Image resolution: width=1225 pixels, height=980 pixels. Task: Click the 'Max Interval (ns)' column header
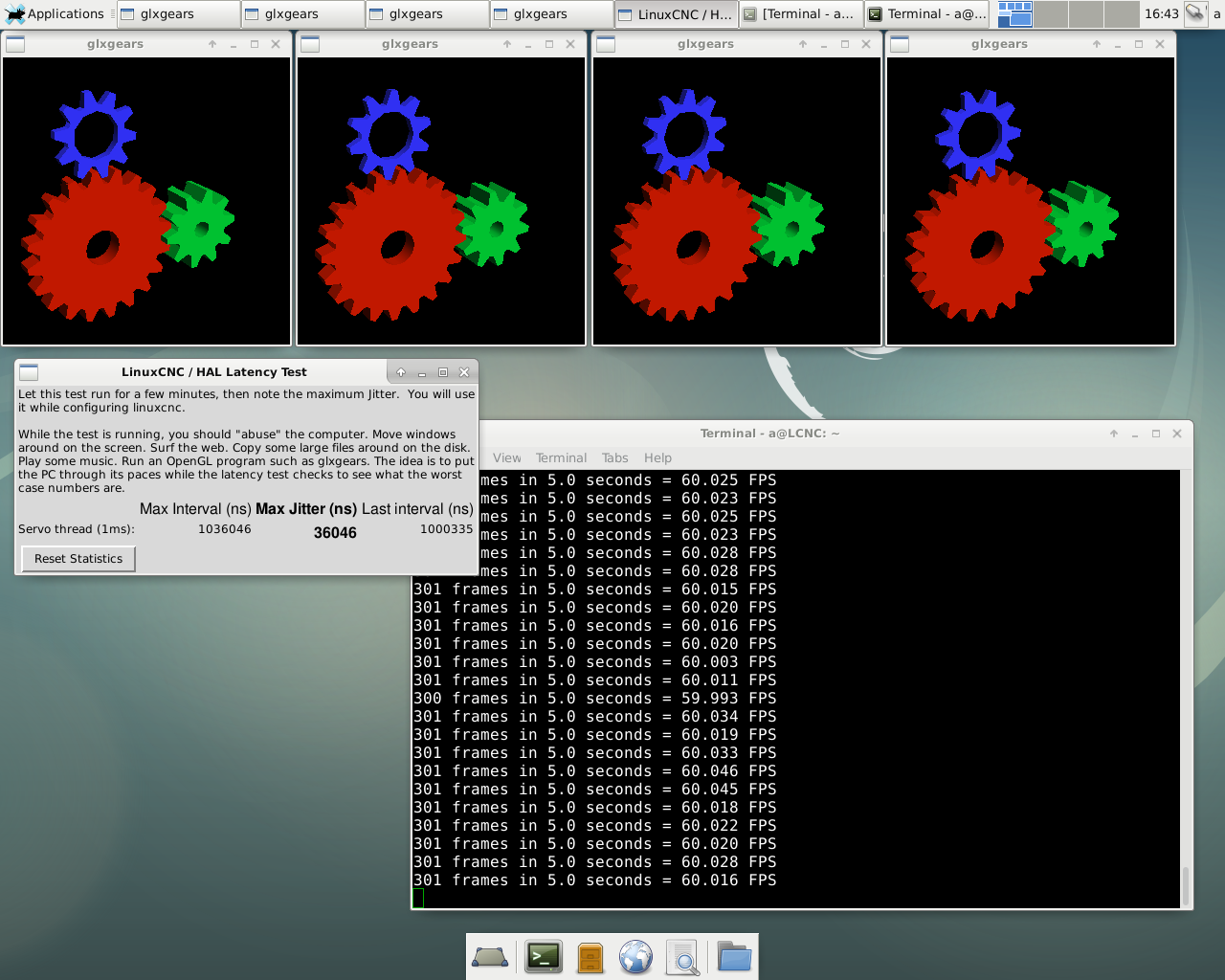[x=196, y=509]
